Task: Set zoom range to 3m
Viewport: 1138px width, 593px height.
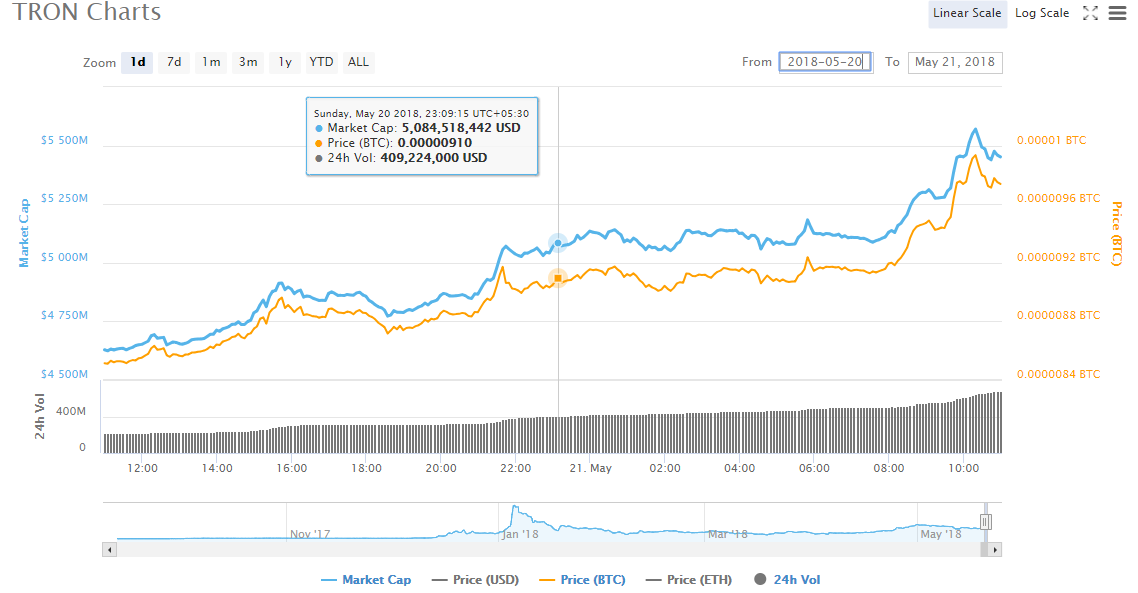Action: click(x=248, y=62)
